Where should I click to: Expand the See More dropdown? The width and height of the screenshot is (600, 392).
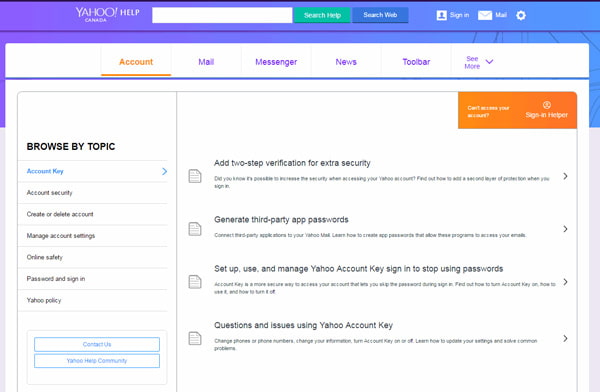point(478,62)
